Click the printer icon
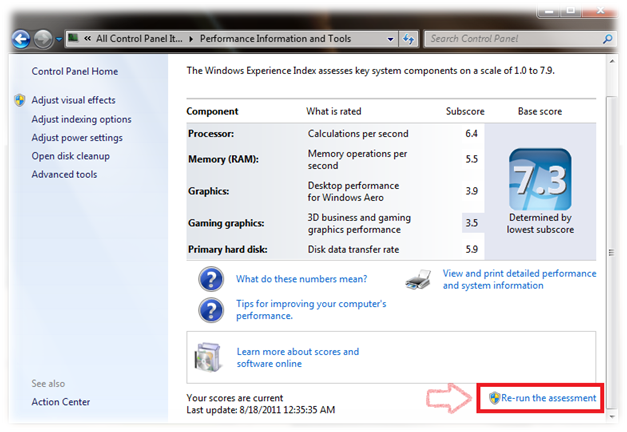 pos(418,279)
